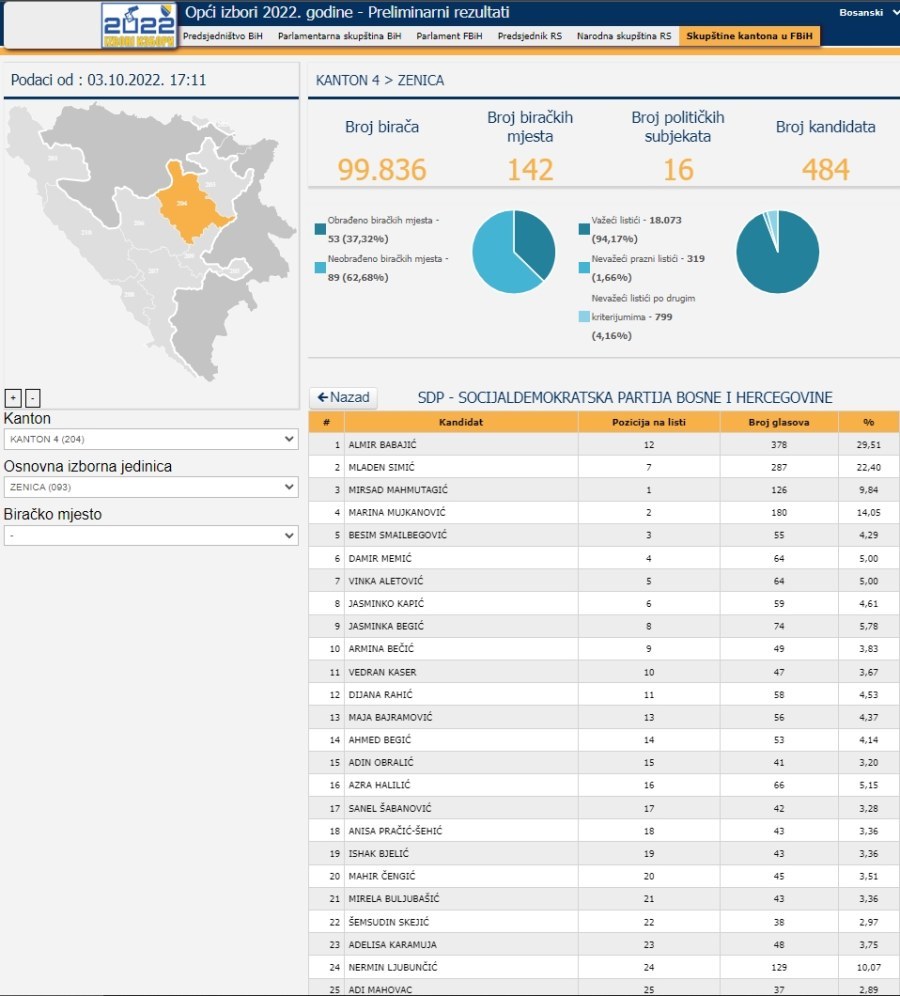Open the Kanton dropdown
The height and width of the screenshot is (996, 900).
pos(151,439)
